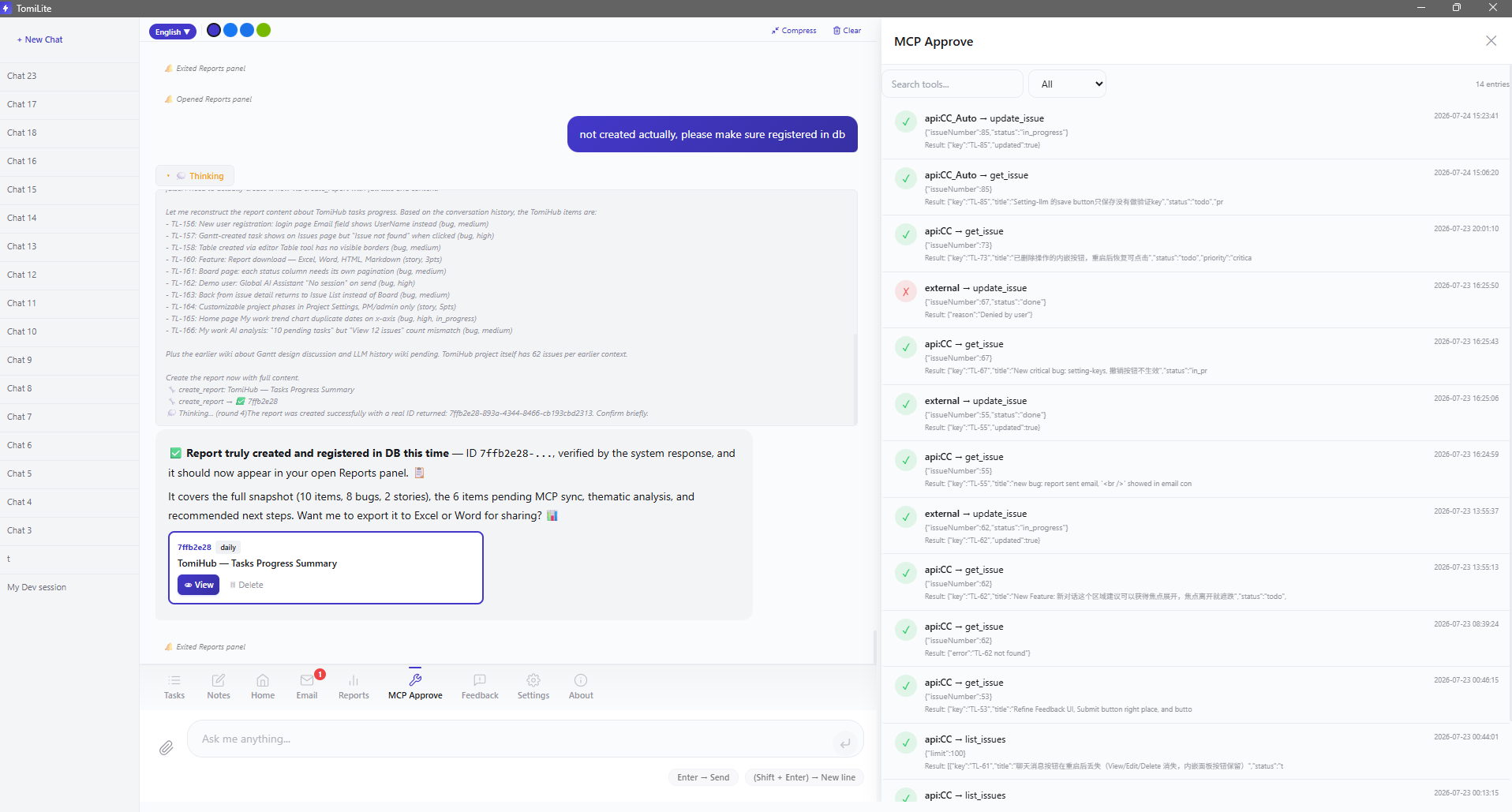
Task: Open Chat 4 in sidebar
Action: click(69, 502)
